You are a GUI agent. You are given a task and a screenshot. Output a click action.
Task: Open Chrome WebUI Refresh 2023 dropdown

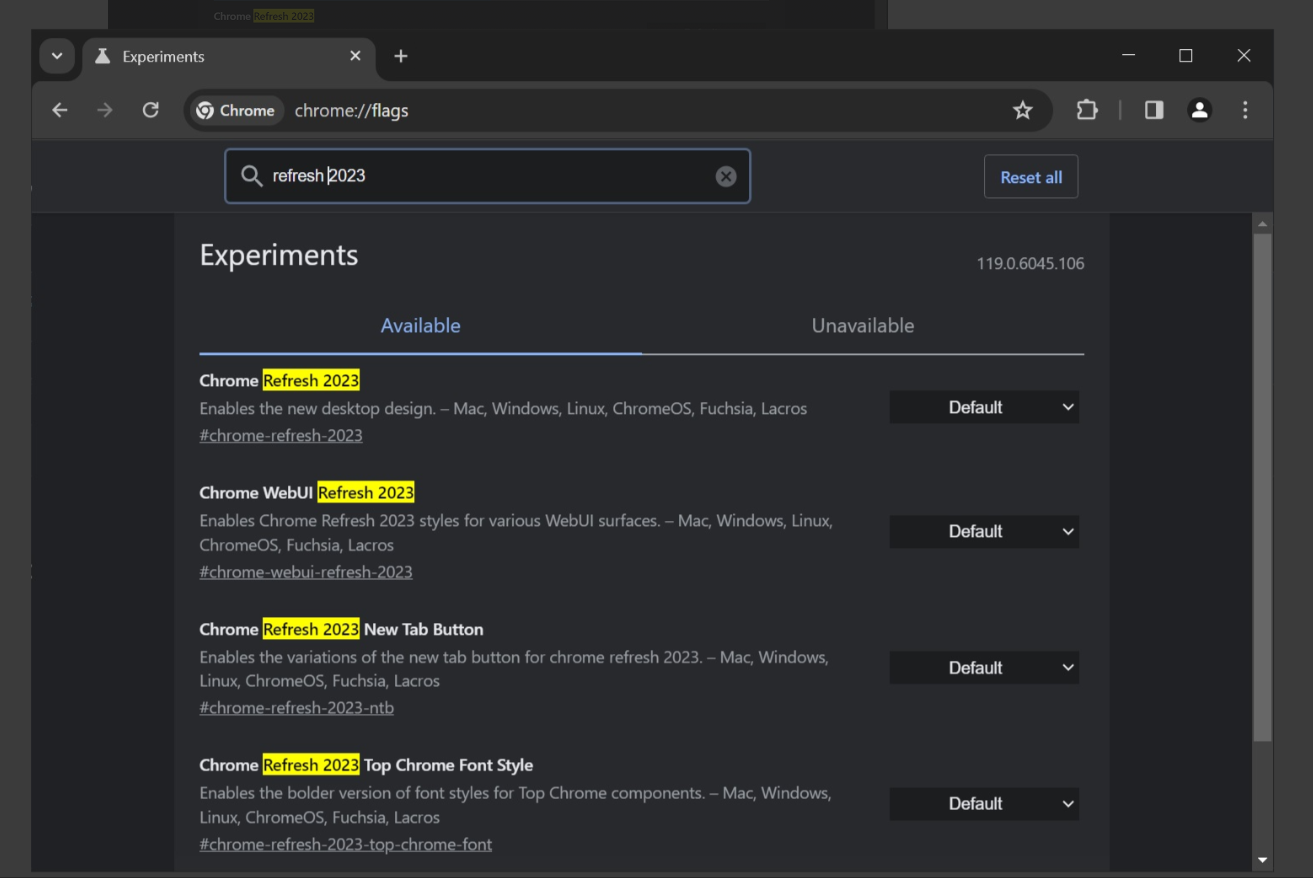(984, 531)
